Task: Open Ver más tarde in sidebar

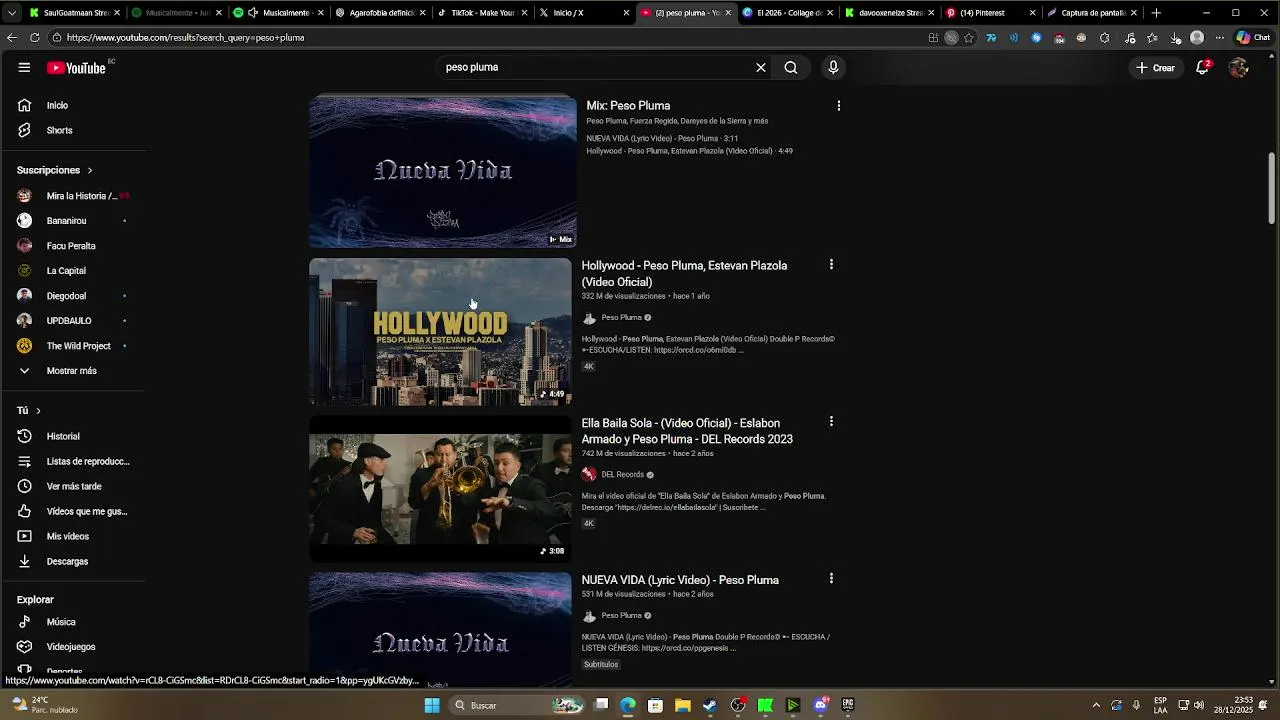Action: click(73, 486)
